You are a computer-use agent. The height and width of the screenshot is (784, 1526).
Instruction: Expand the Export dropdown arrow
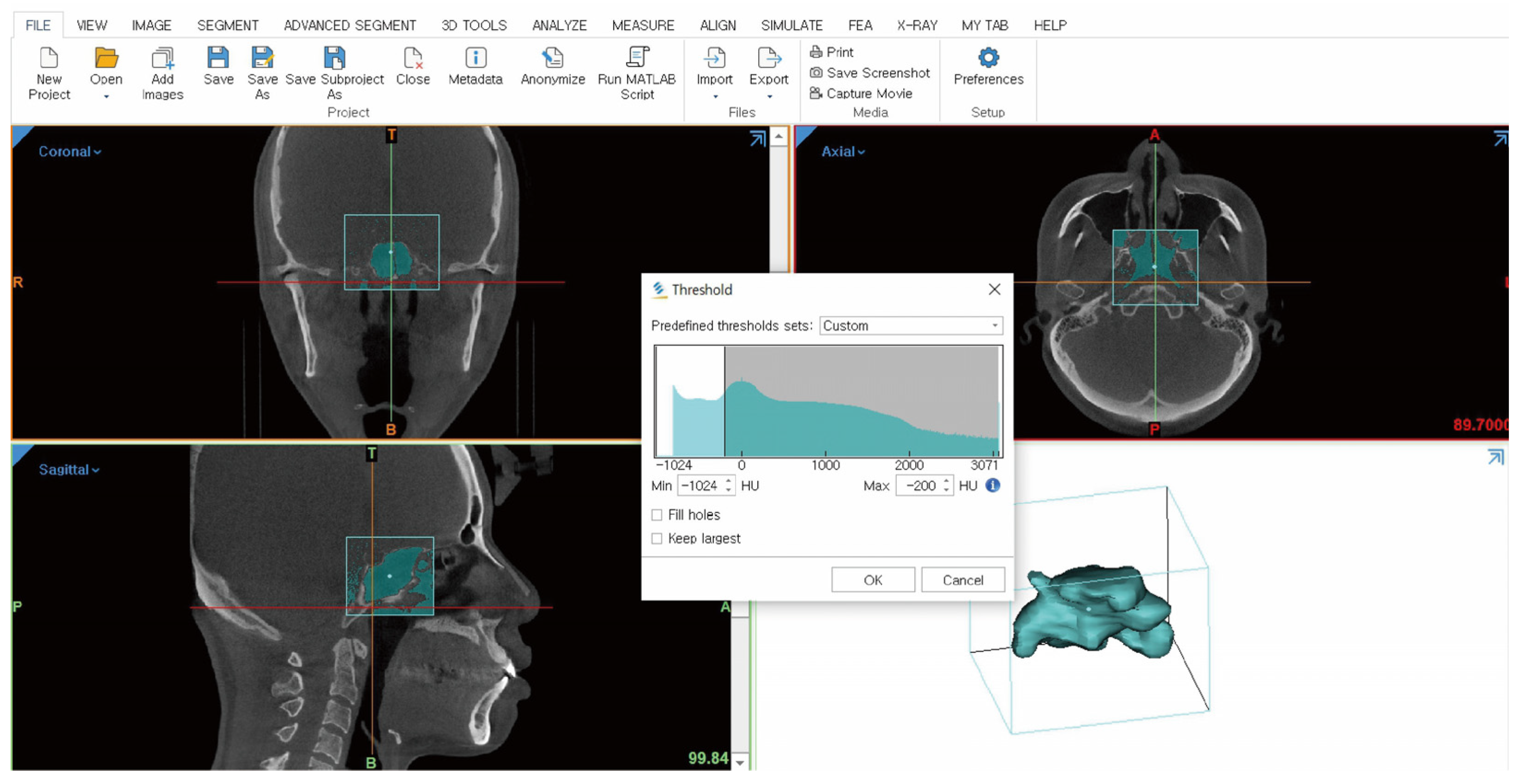pyautogui.click(x=769, y=96)
